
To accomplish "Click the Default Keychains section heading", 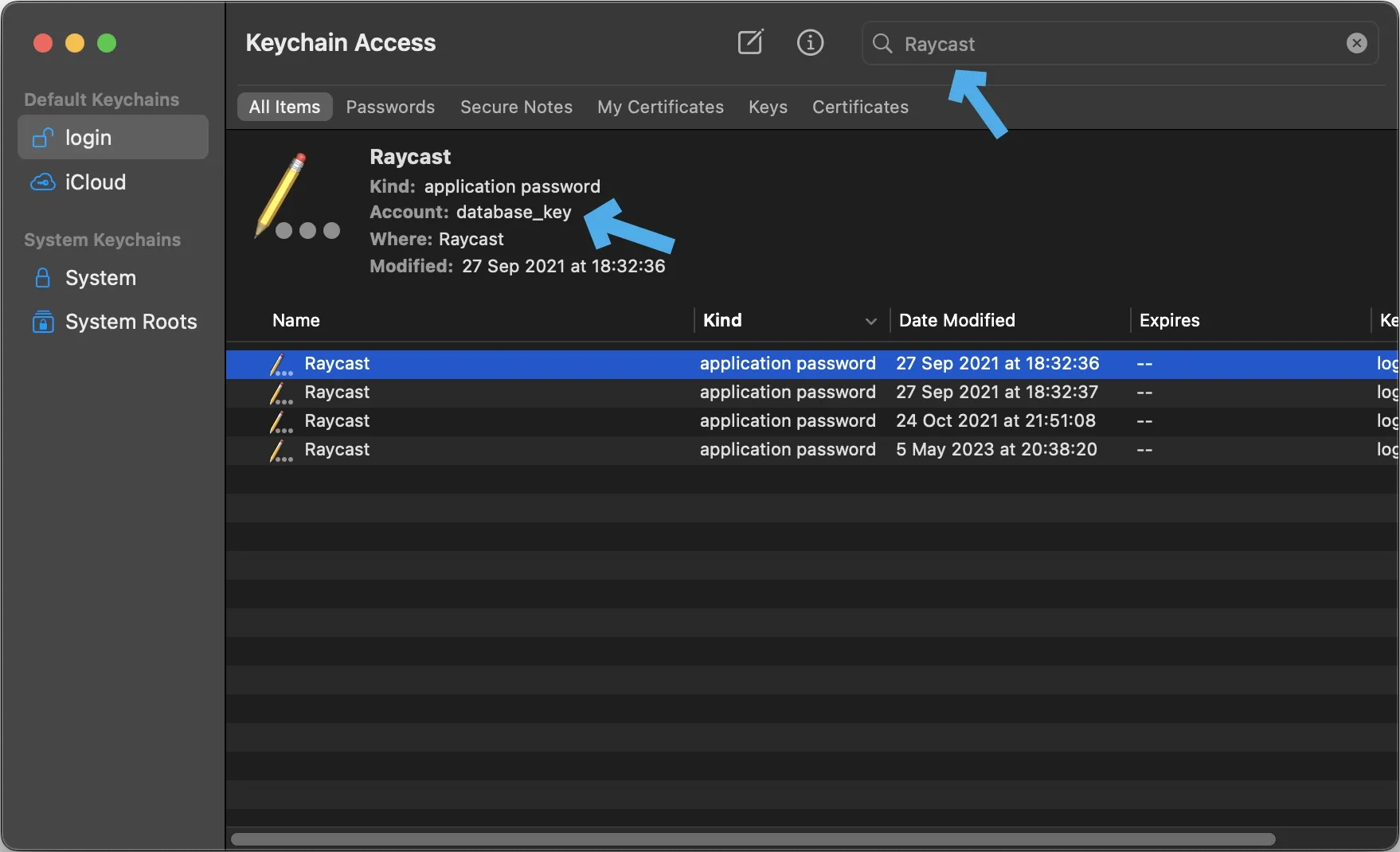I will tap(102, 100).
